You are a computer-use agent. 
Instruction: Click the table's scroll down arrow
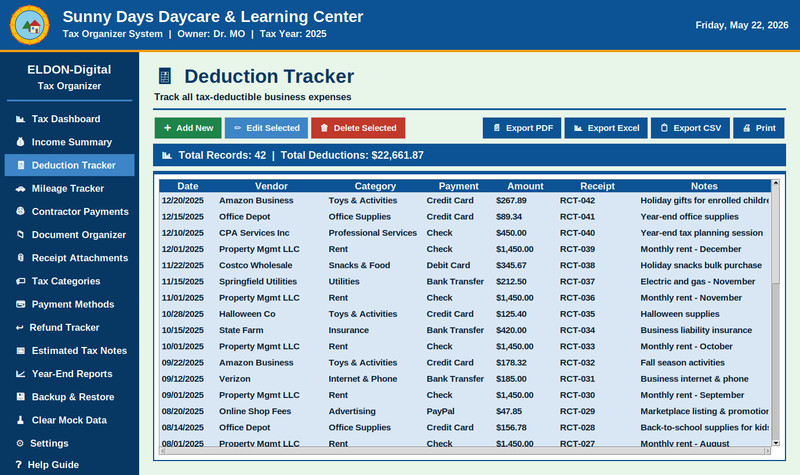pos(776,443)
